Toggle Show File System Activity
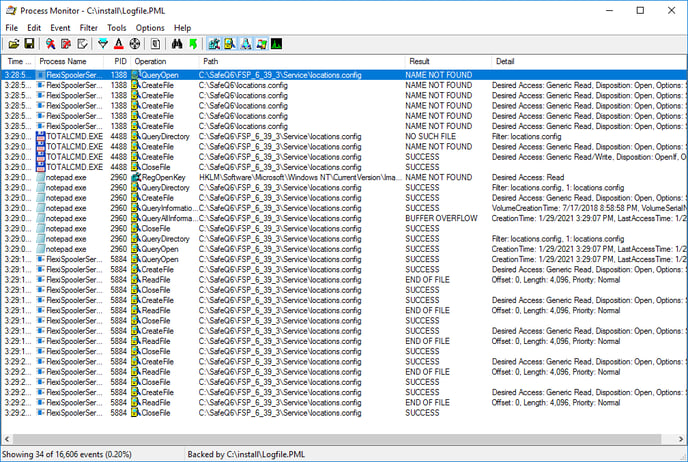The height and width of the screenshot is (462, 688). click(230, 44)
